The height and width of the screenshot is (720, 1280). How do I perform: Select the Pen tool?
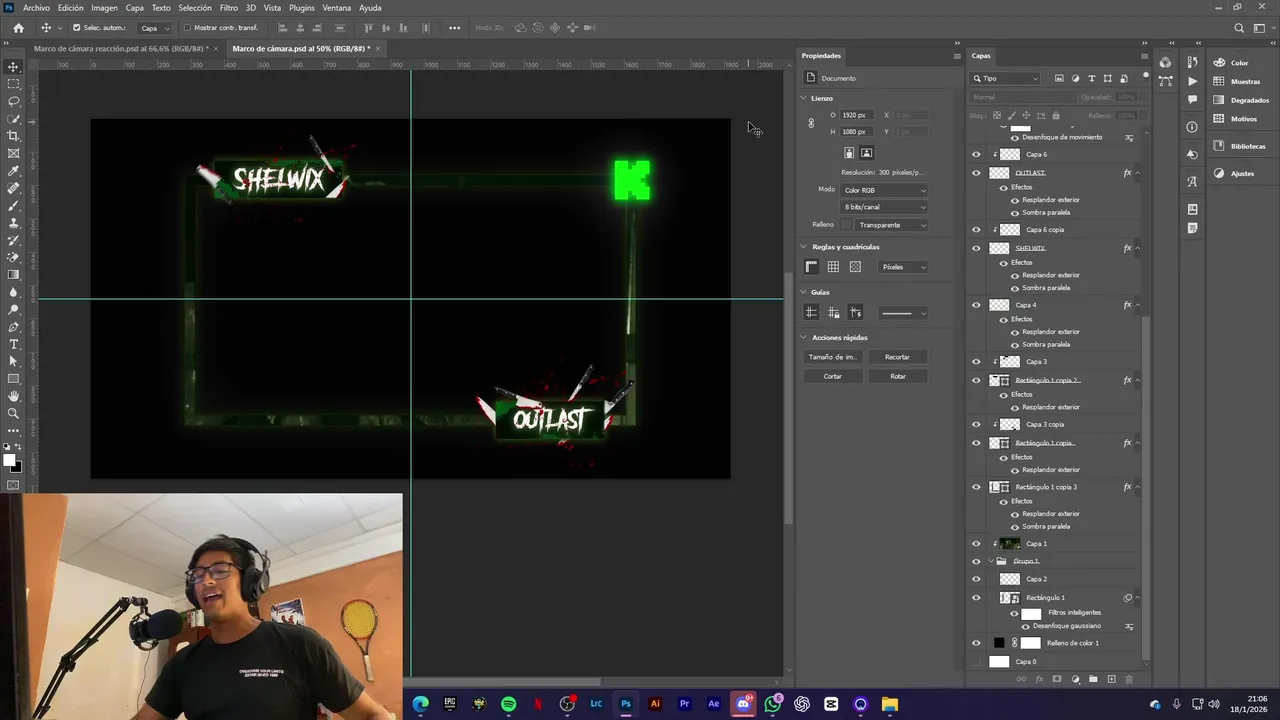(13, 327)
